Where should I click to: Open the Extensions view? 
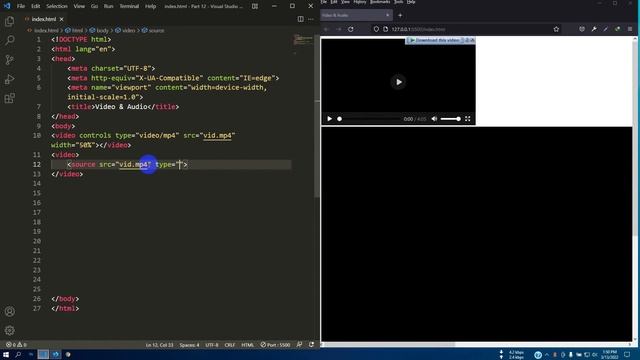pos(9,98)
